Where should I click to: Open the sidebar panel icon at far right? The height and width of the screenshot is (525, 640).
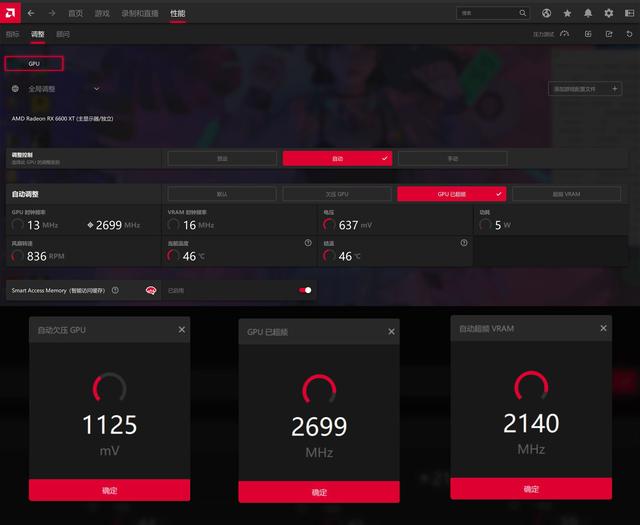630,13
